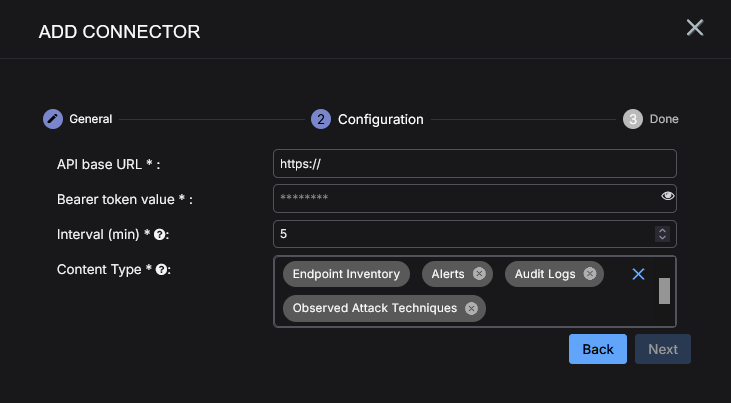Image resolution: width=731 pixels, height=403 pixels.
Task: Close the Add Connector dialog
Action: [695, 28]
